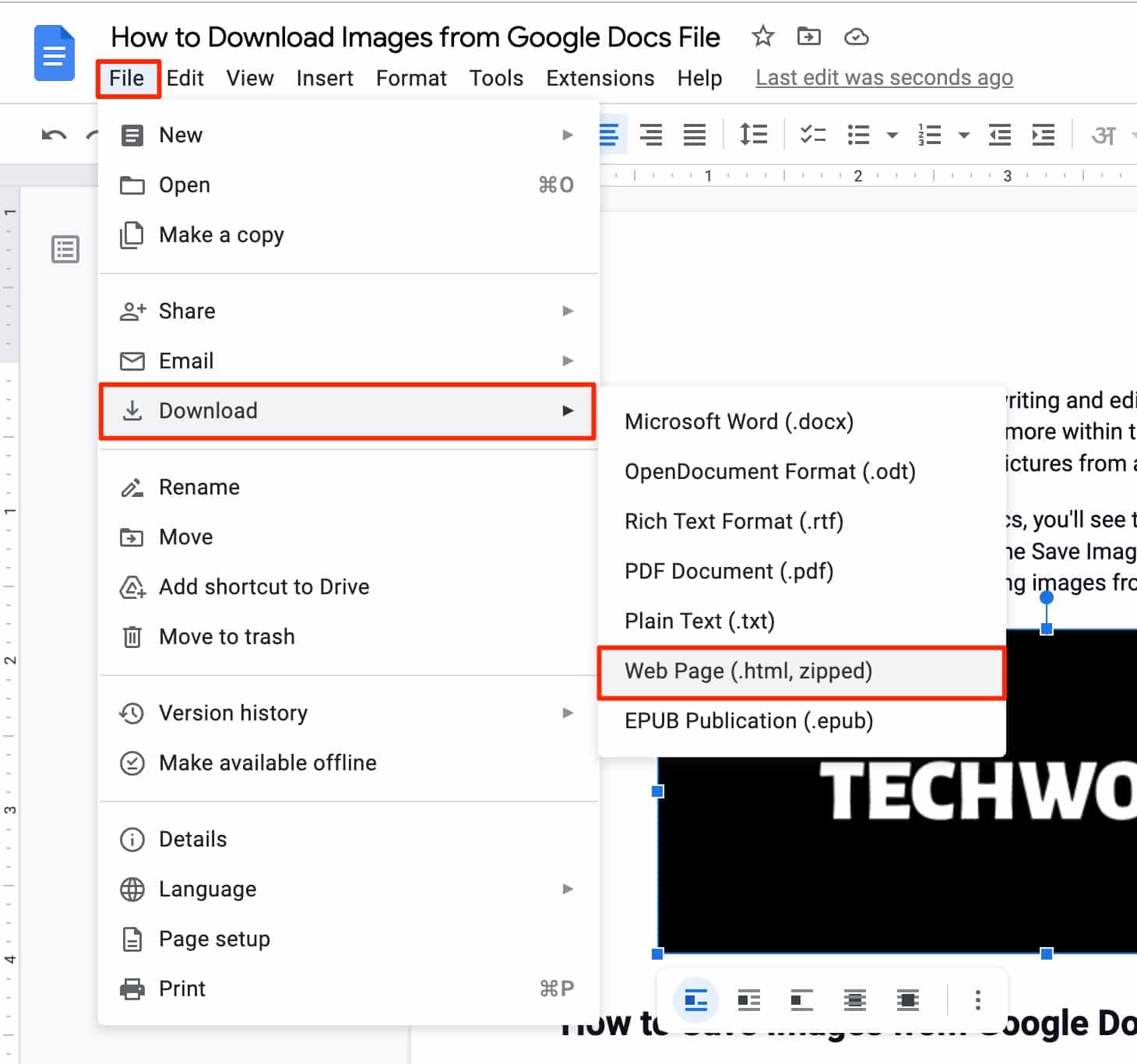Download as PDF Document (.pdf)
This screenshot has width=1137, height=1064.
(801, 571)
